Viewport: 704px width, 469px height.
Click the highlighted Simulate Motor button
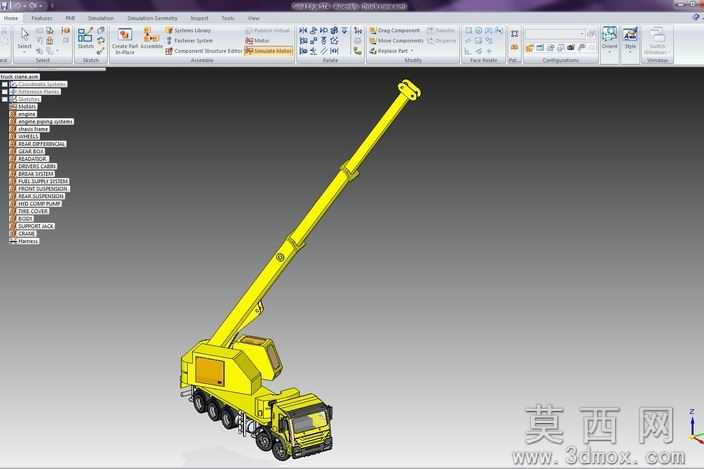[x=269, y=51]
